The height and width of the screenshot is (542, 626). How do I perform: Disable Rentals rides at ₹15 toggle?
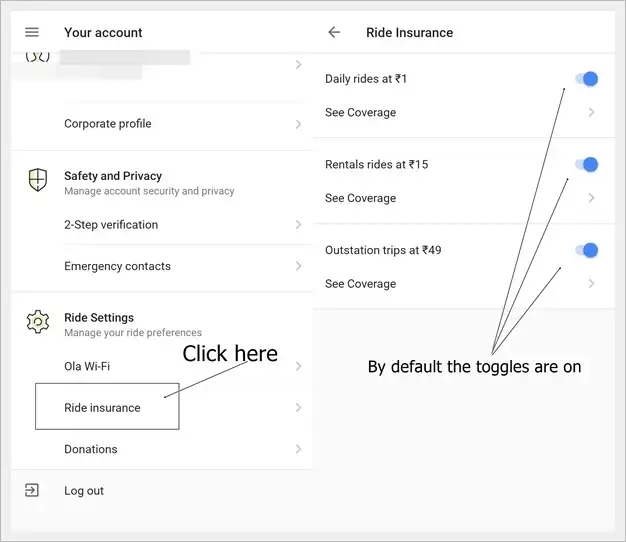tap(586, 164)
